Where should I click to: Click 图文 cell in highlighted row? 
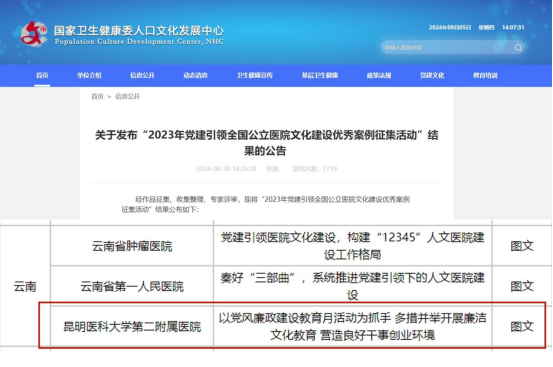(522, 326)
